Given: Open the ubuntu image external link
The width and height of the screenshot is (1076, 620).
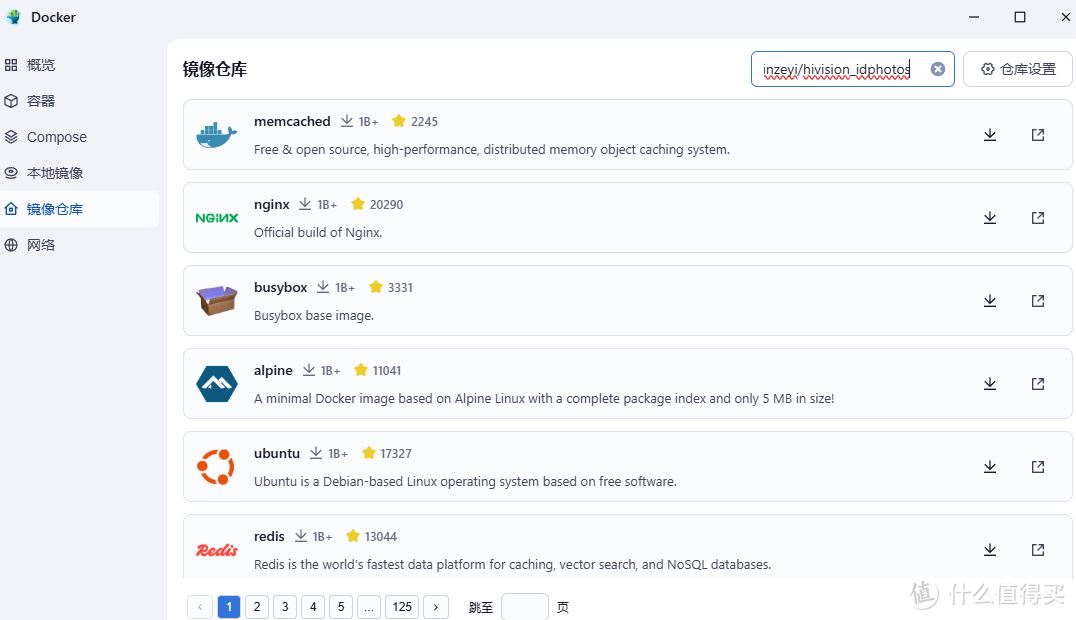Looking at the screenshot, I should [1037, 466].
